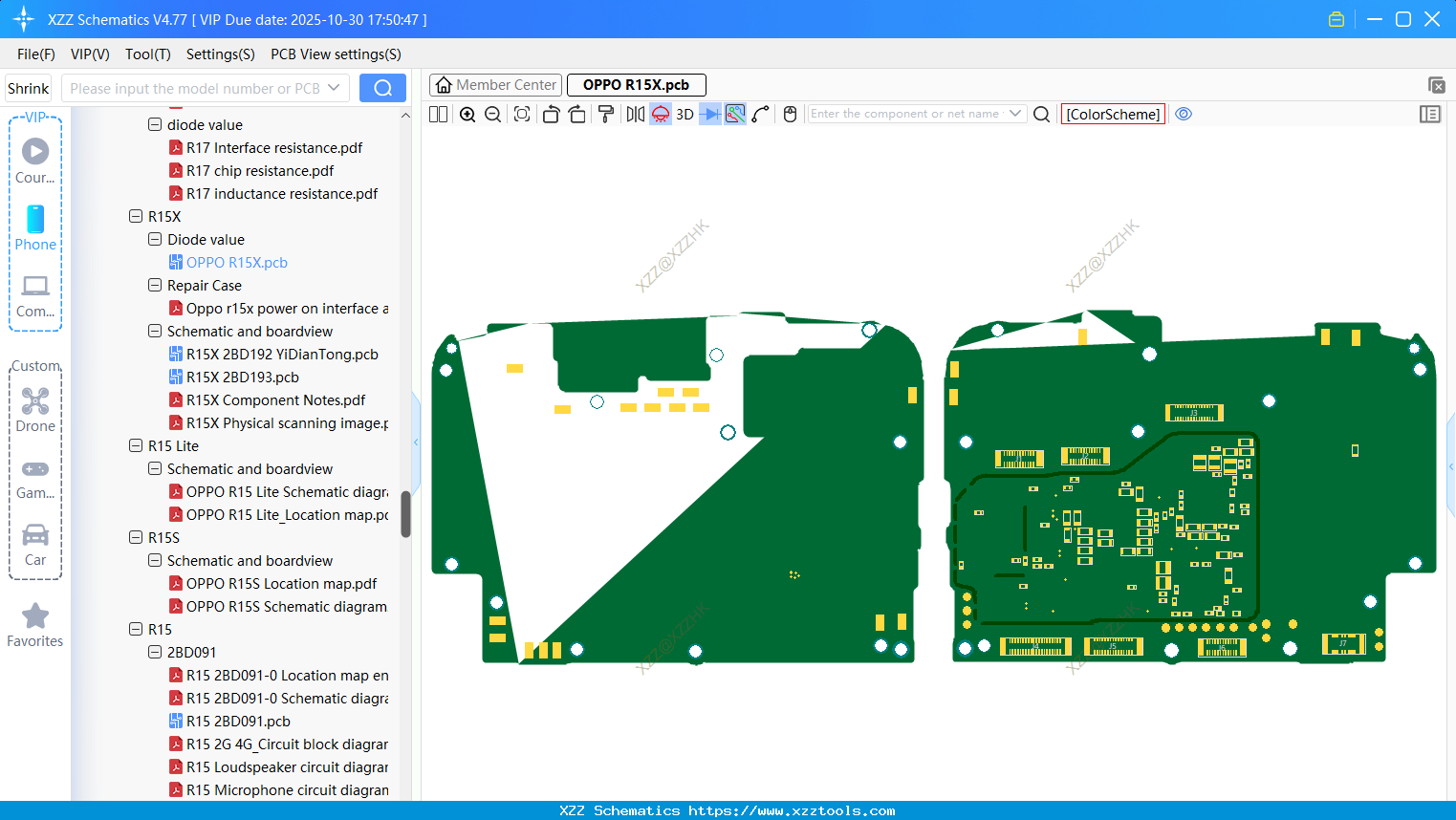1456x820 pixels.
Task: Zoom in on the PCB view
Action: pos(467,115)
